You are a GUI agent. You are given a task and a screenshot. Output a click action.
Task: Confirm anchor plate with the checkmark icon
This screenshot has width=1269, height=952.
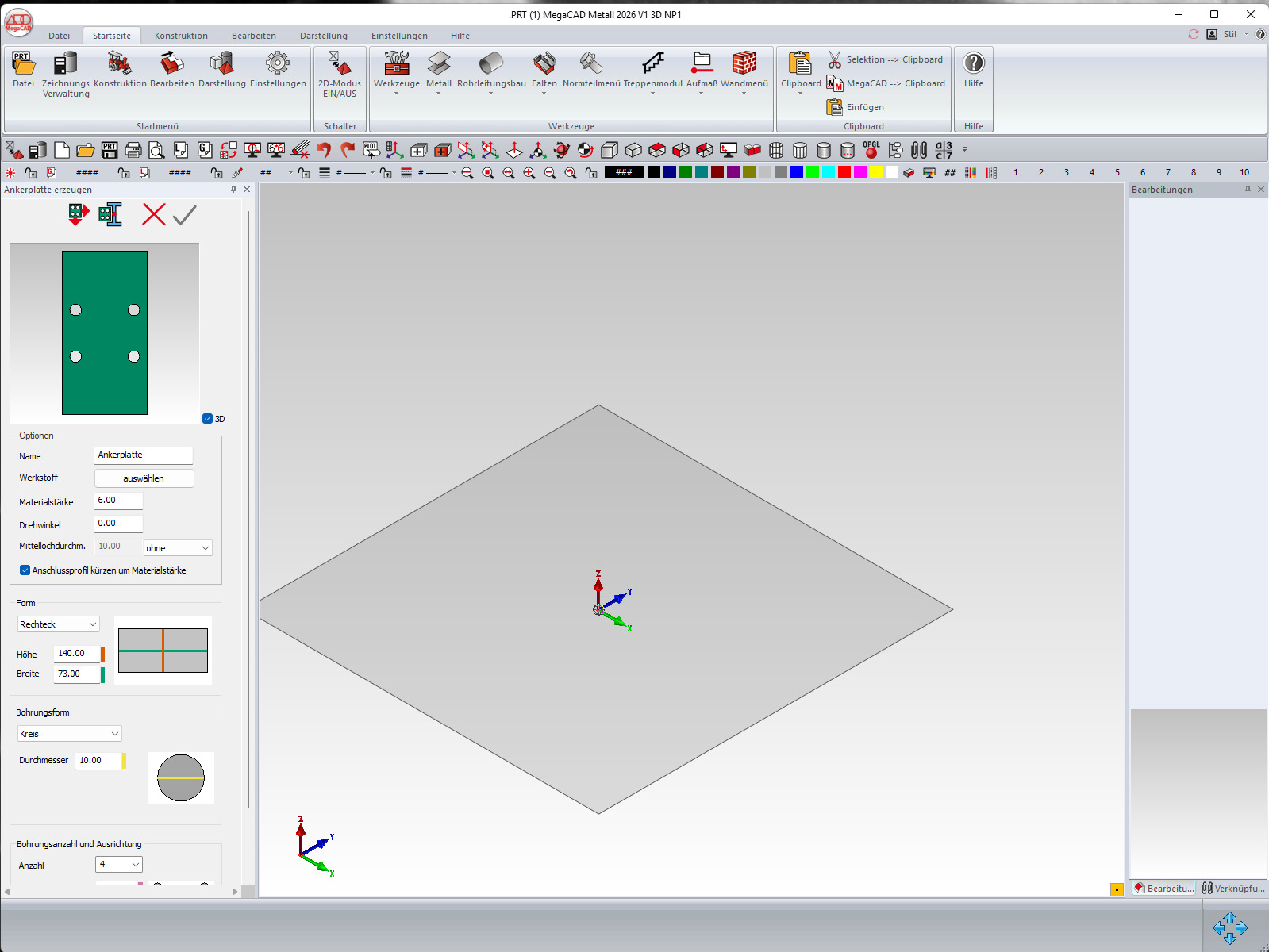click(x=185, y=215)
